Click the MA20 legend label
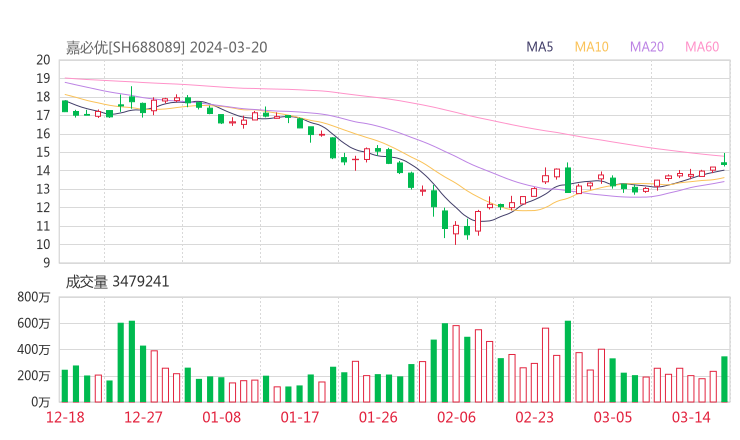Image resolution: width=740 pixels, height=440 pixels. (647, 47)
